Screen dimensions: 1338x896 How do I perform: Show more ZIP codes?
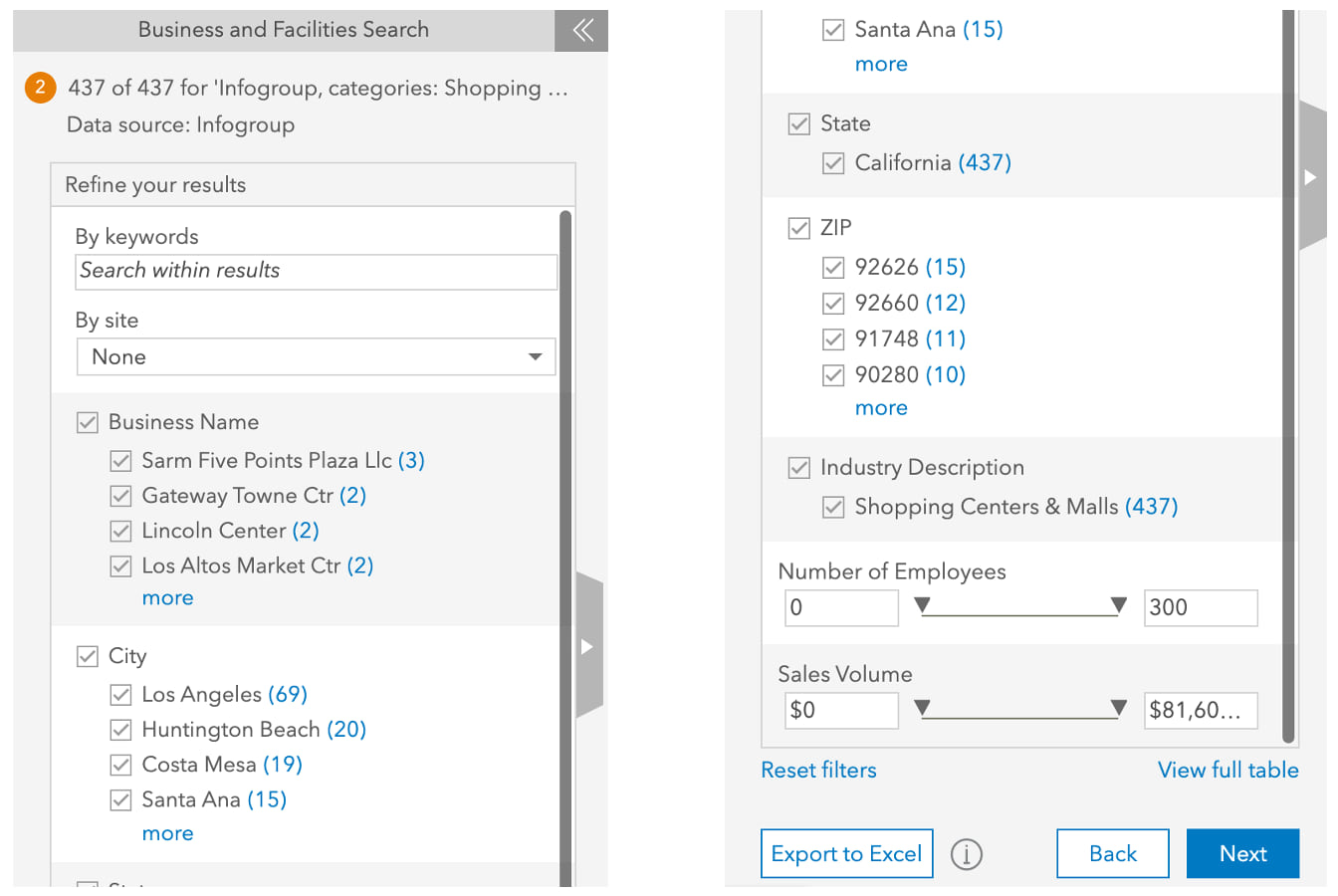click(x=881, y=408)
